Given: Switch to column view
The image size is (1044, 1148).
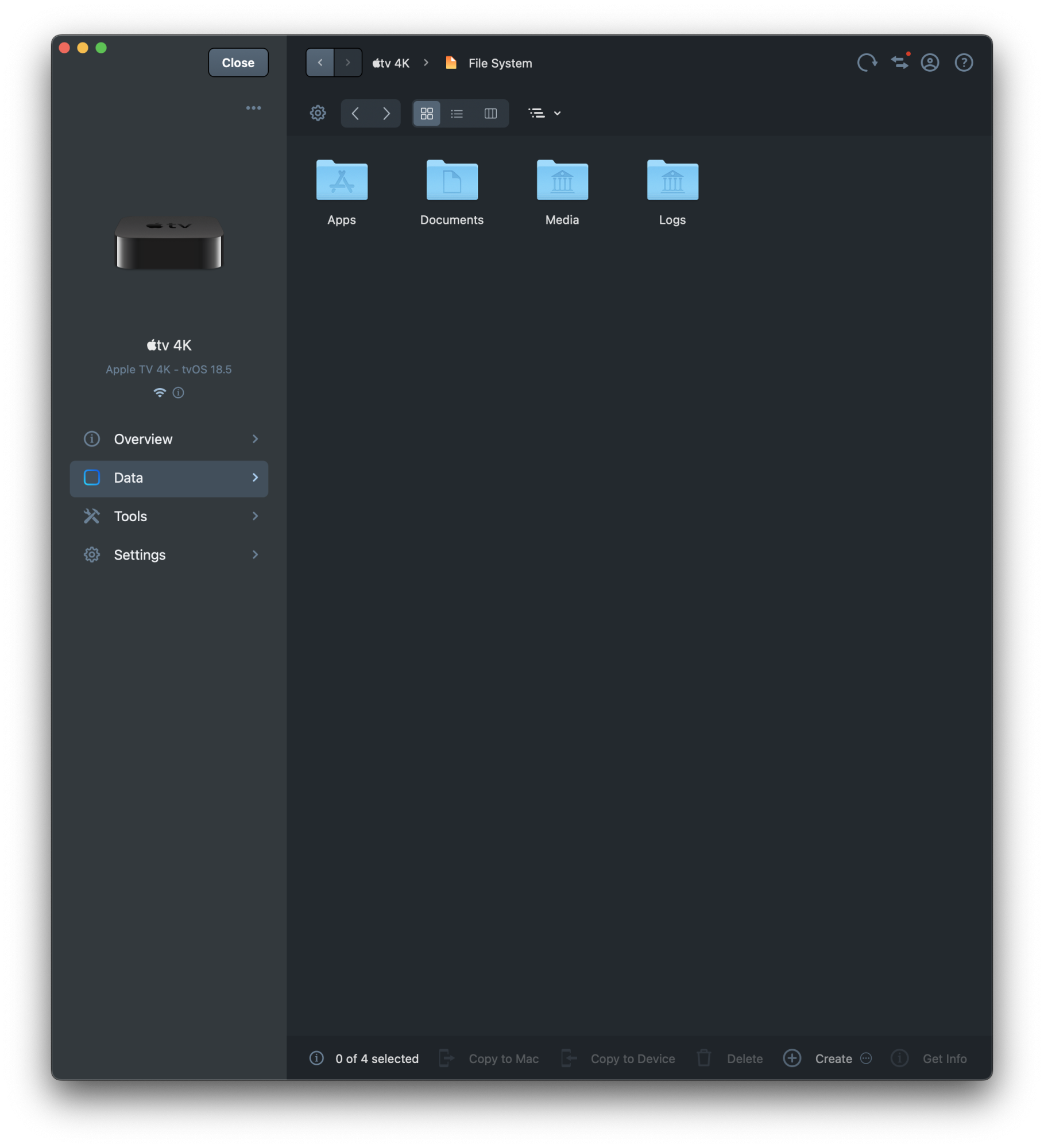Looking at the screenshot, I should (490, 113).
